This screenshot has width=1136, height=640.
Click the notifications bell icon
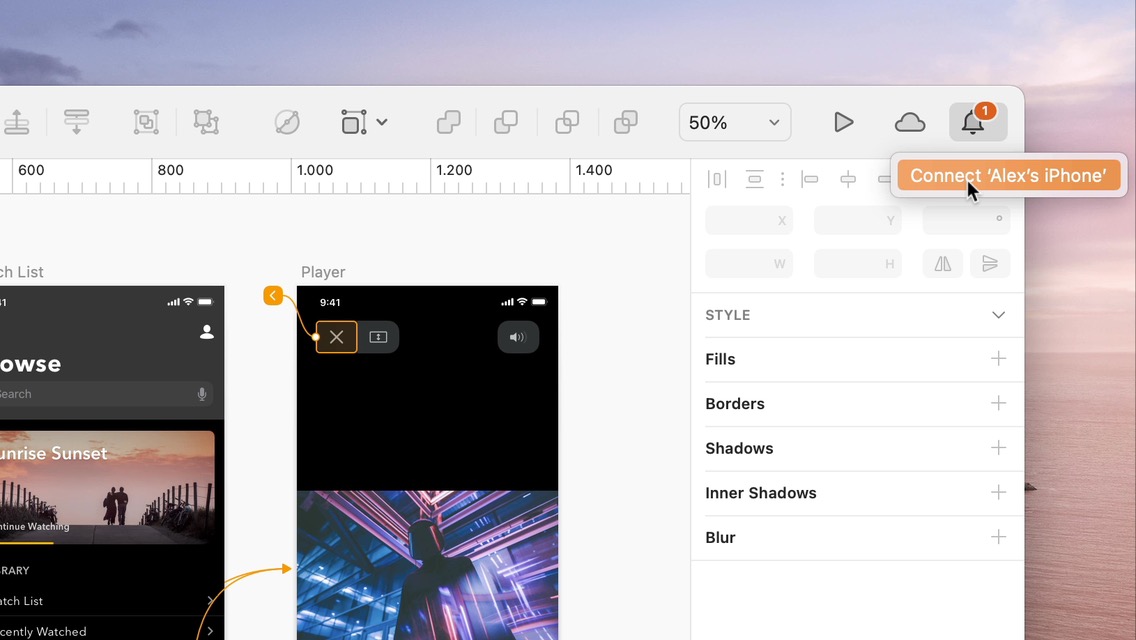tap(972, 122)
